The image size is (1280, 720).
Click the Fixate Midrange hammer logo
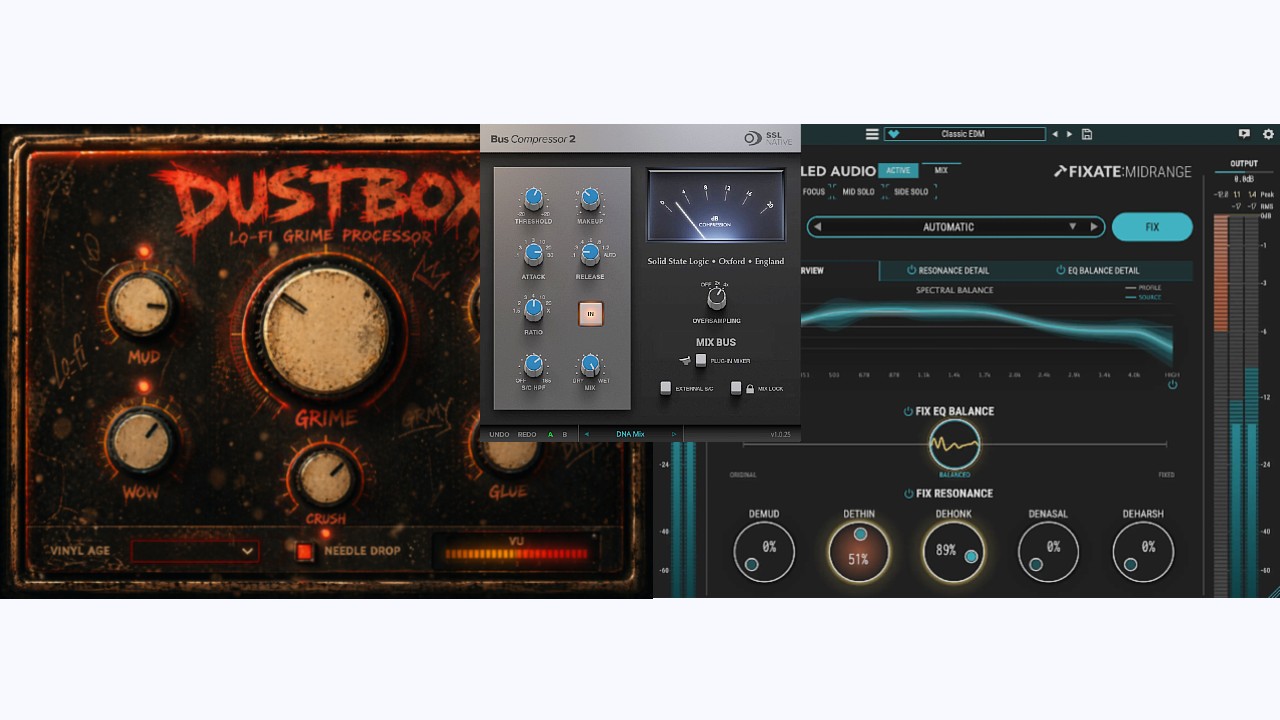1060,171
